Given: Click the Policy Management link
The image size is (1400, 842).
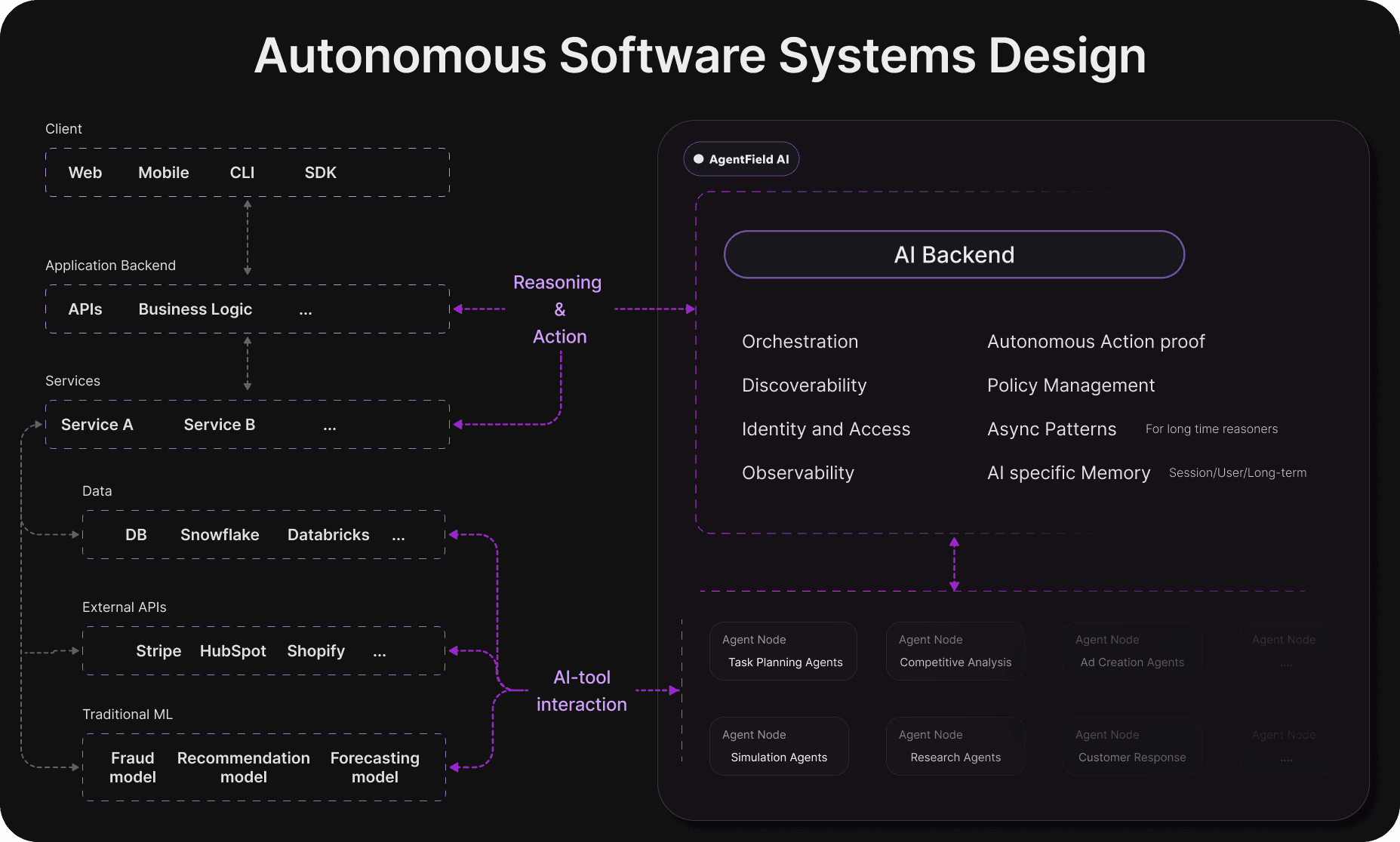Looking at the screenshot, I should click(x=1070, y=385).
